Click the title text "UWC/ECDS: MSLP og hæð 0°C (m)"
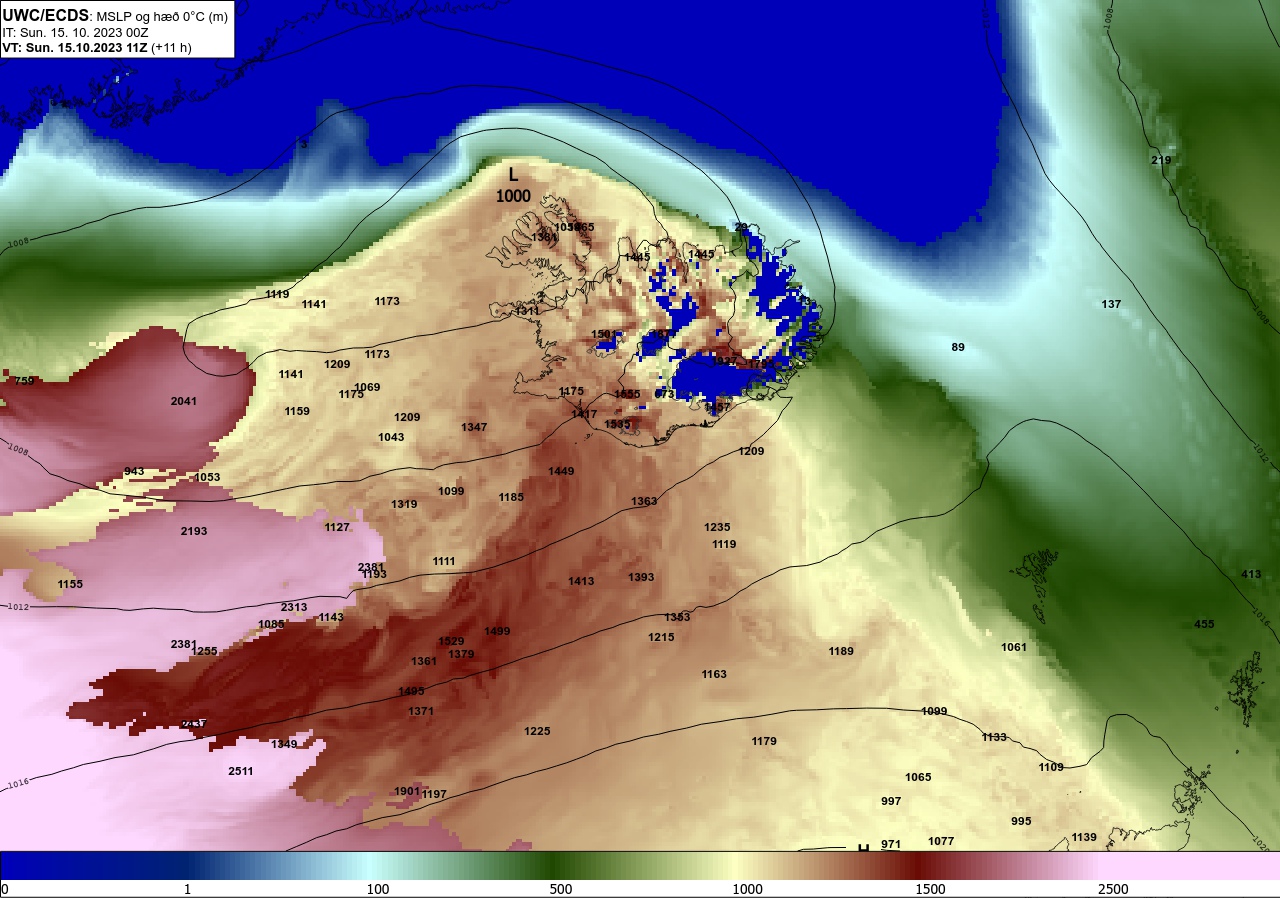This screenshot has height=898, width=1280. pyautogui.click(x=115, y=16)
